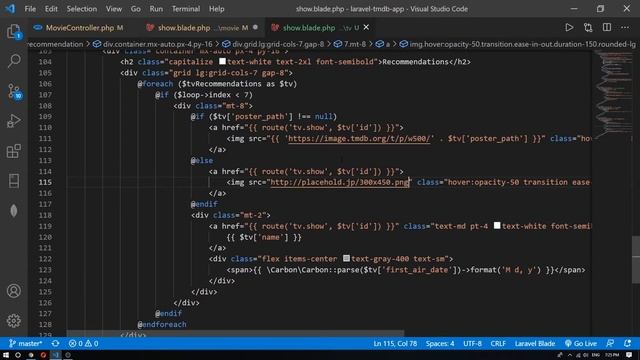Image resolution: width=640 pixels, height=360 pixels.
Task: Expand breadcrumb div.container.mx-auto.px-4.py-16
Action: coord(153,44)
